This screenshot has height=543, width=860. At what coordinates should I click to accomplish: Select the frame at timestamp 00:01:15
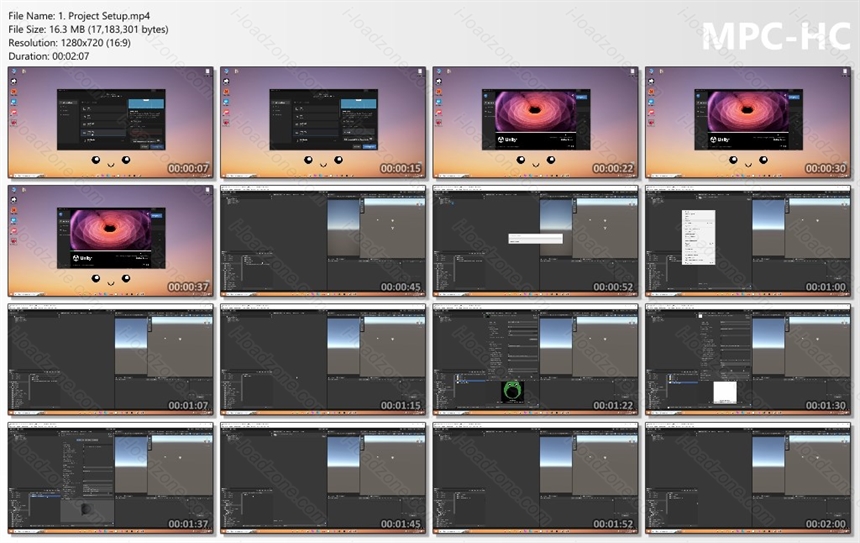click(323, 359)
